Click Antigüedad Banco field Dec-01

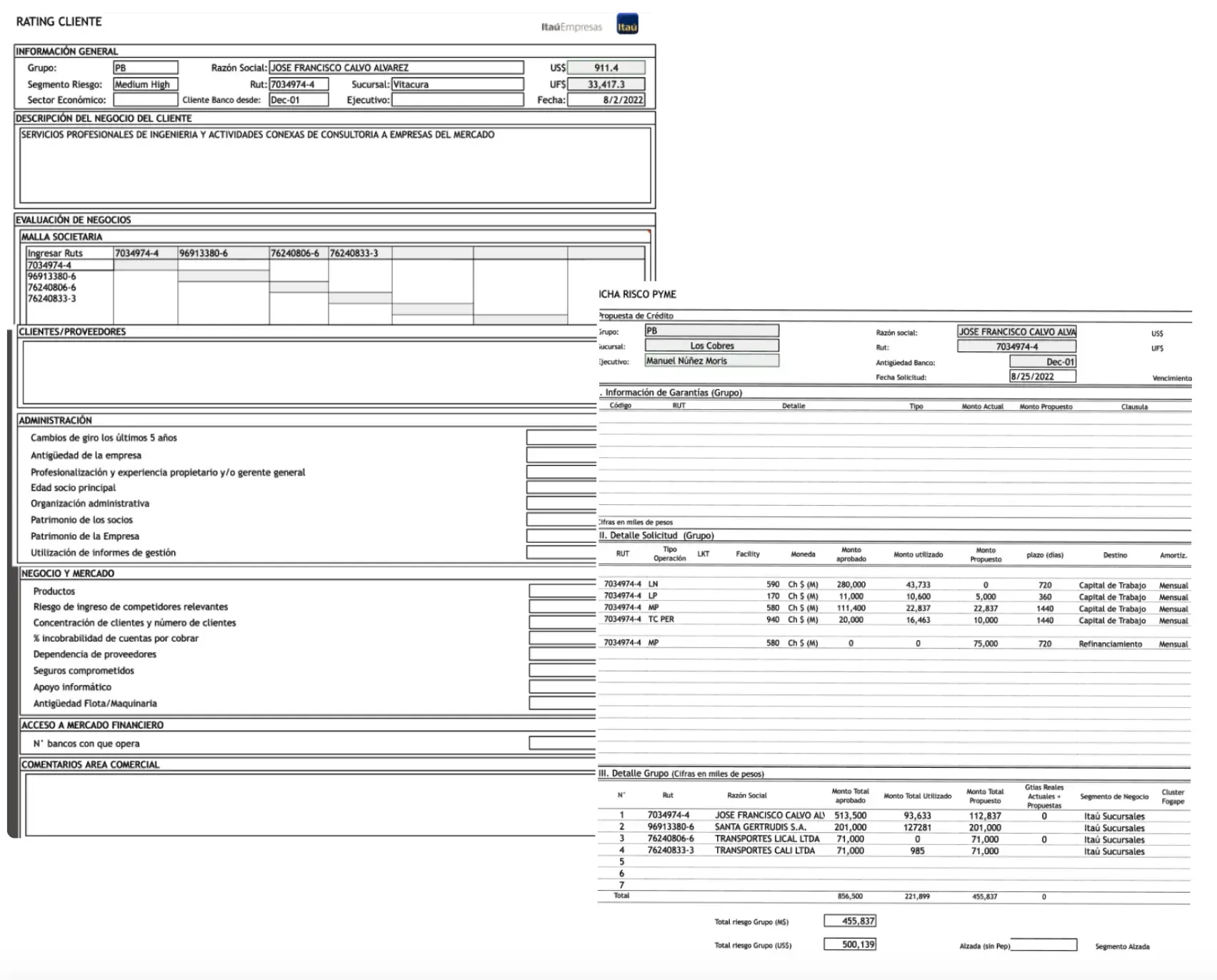tap(1043, 362)
